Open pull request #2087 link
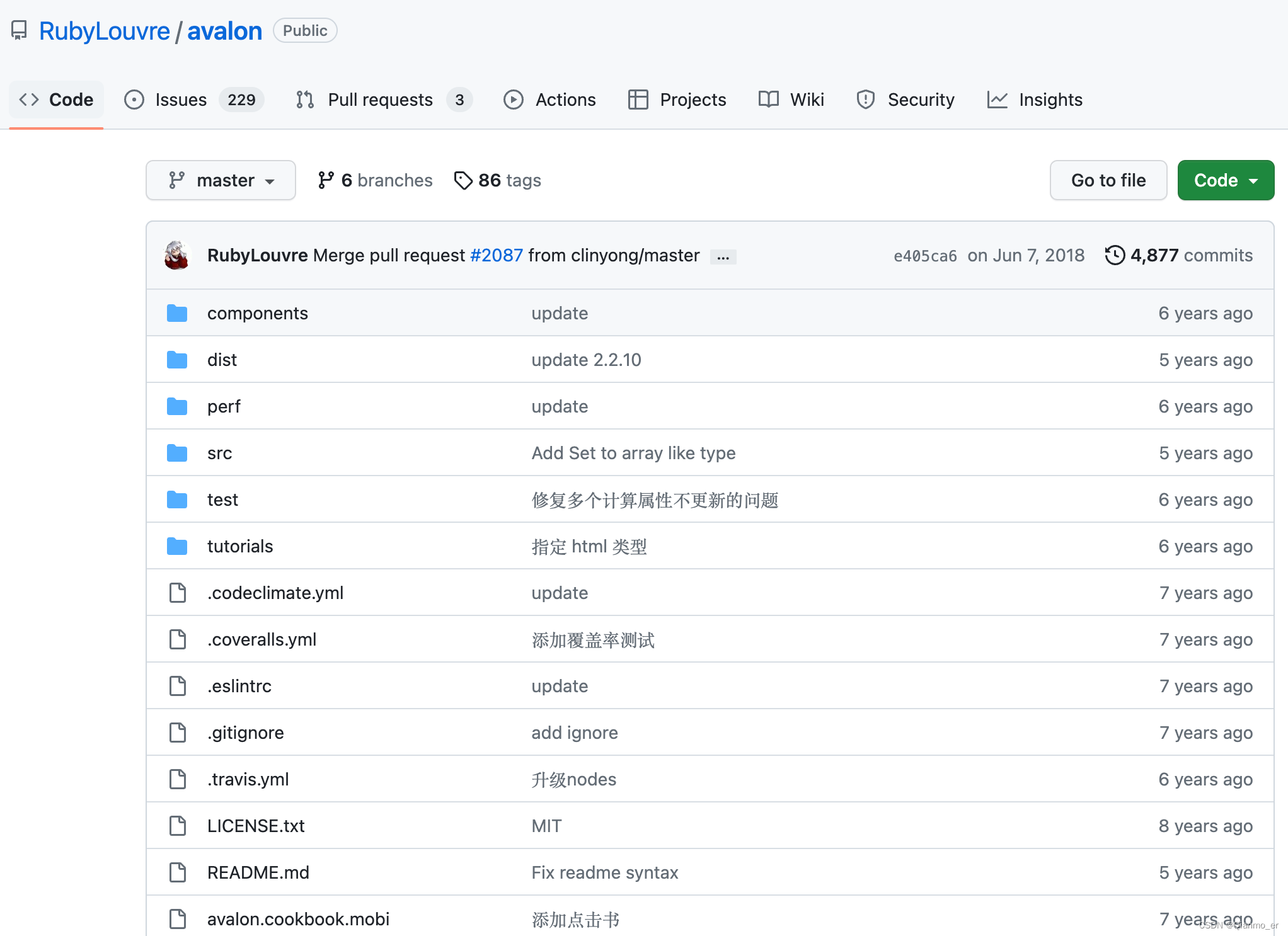This screenshot has height=936, width=1288. pos(497,255)
